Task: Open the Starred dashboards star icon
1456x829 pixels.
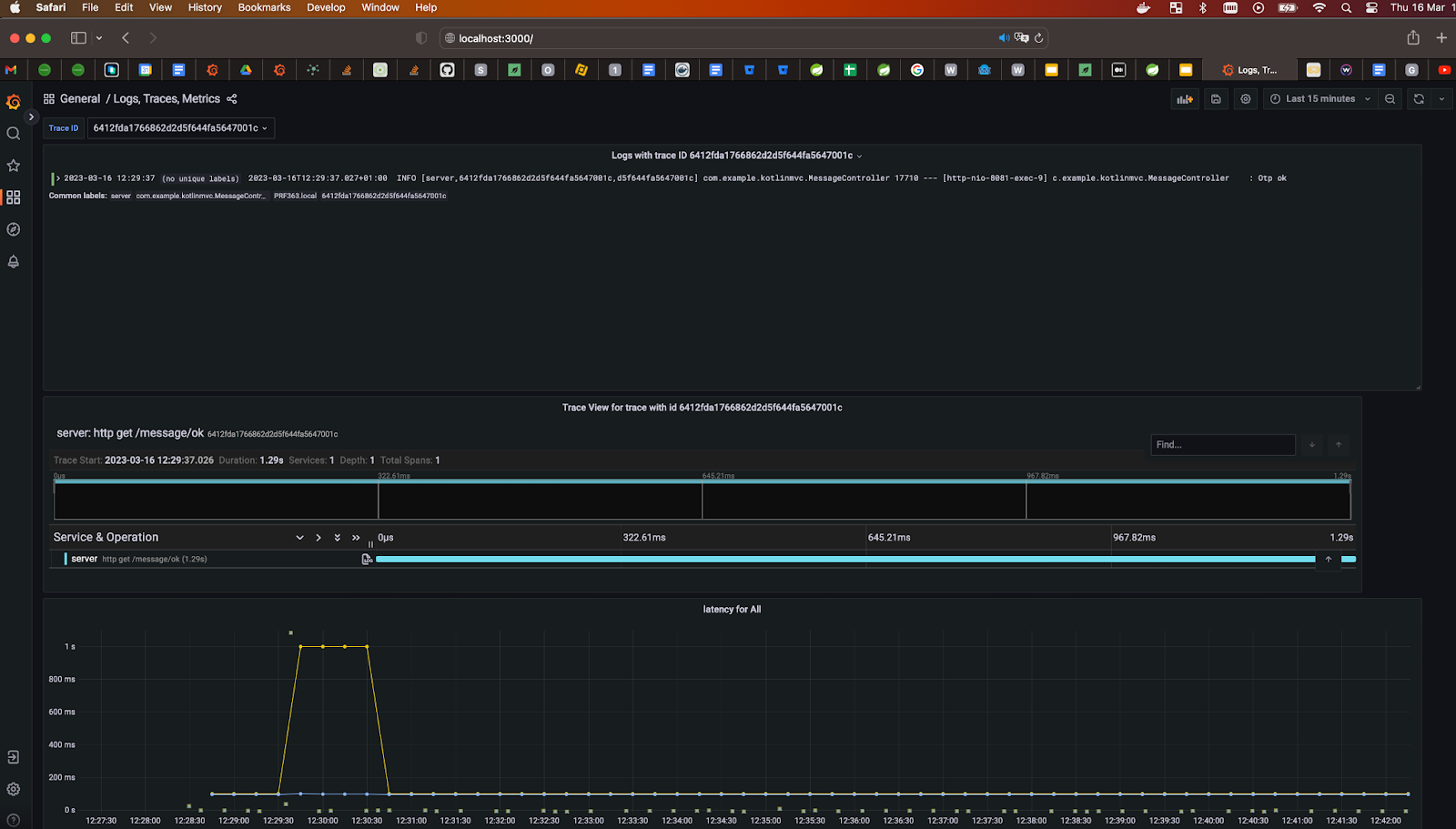Action: pos(13,166)
